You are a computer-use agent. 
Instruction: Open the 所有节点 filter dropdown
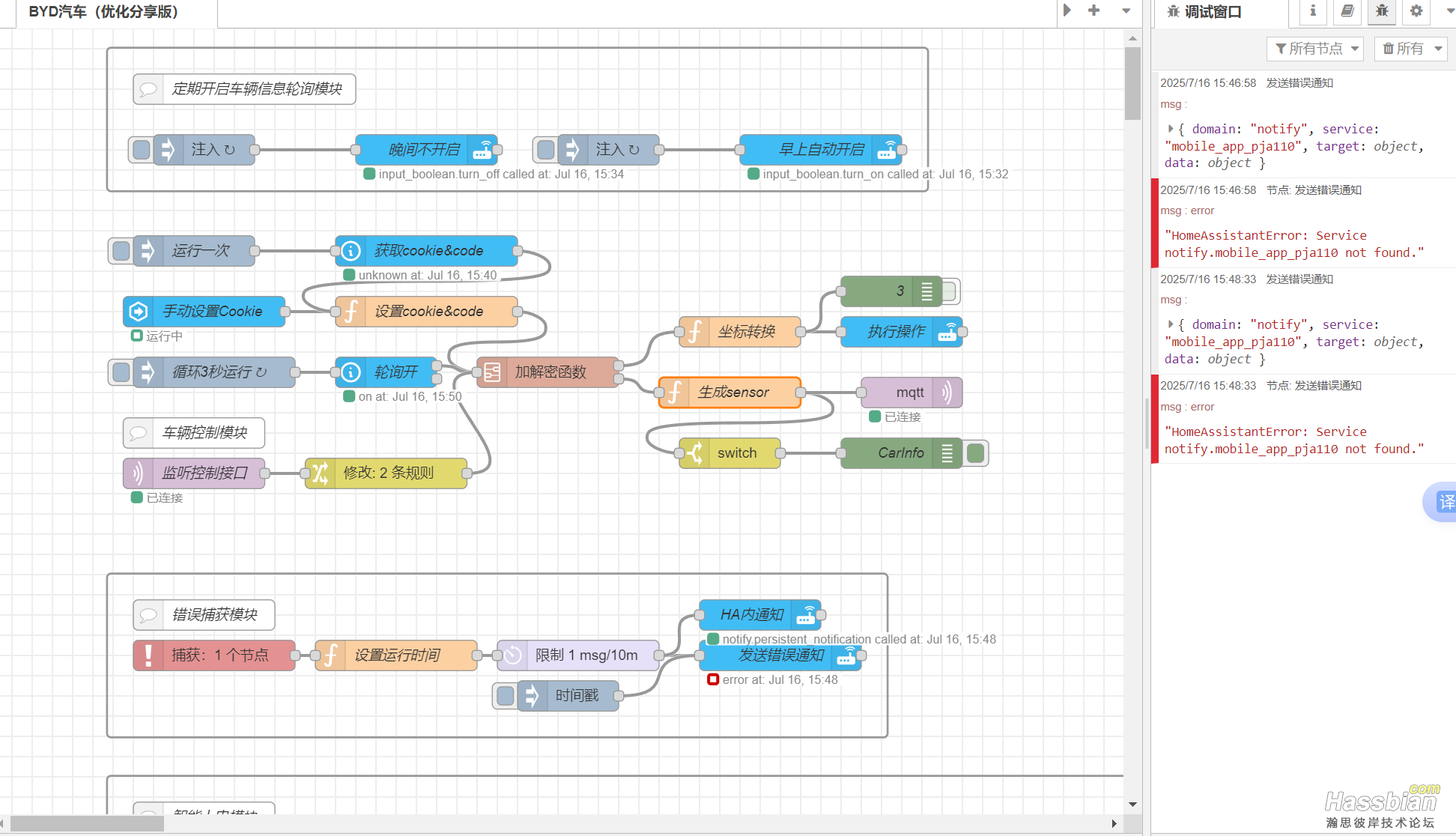(x=1315, y=49)
